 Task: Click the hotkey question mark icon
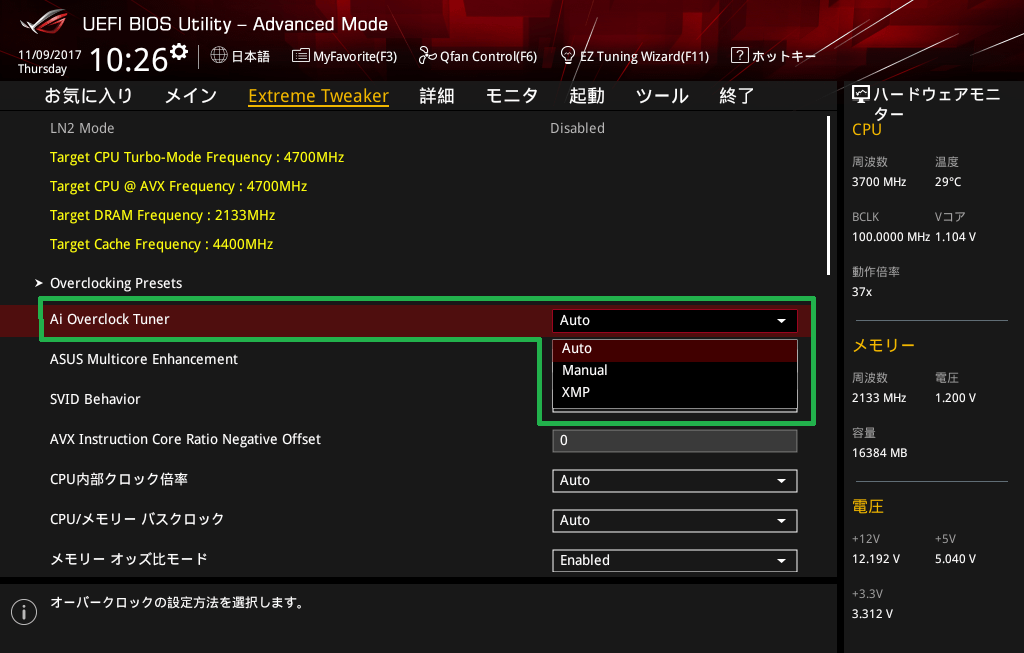[x=739, y=56]
